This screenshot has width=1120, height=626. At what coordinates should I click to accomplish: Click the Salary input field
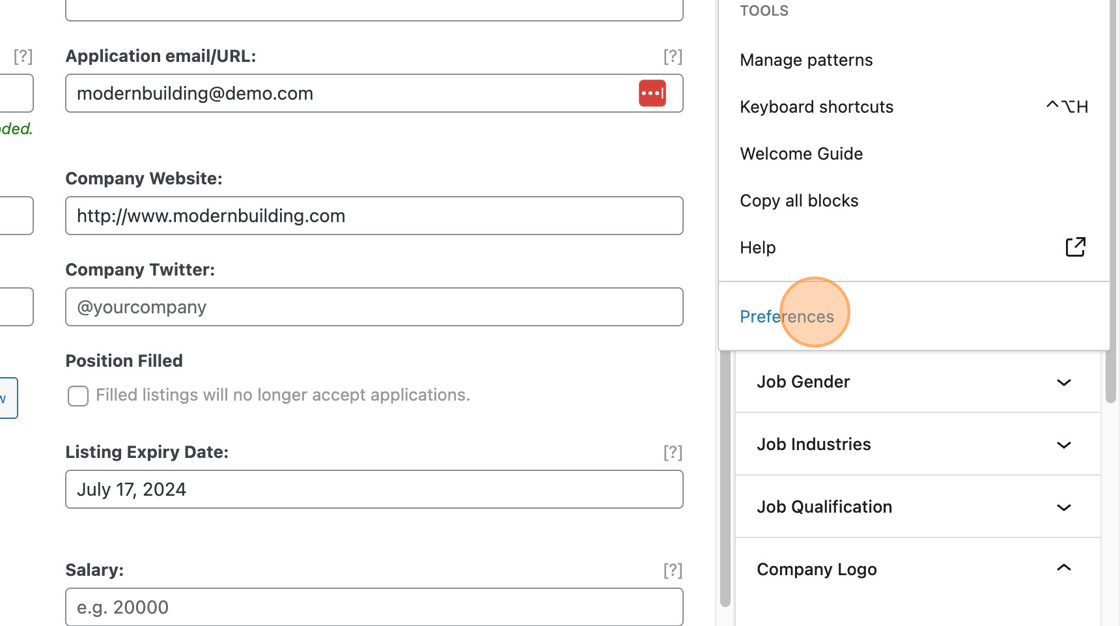[x=374, y=607]
